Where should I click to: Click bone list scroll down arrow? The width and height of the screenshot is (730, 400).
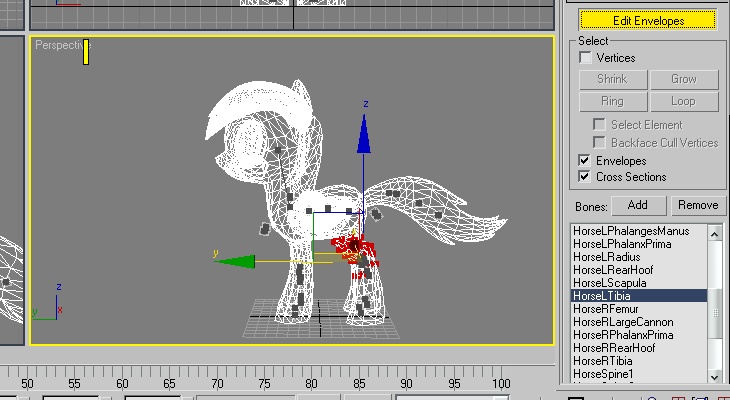point(715,376)
